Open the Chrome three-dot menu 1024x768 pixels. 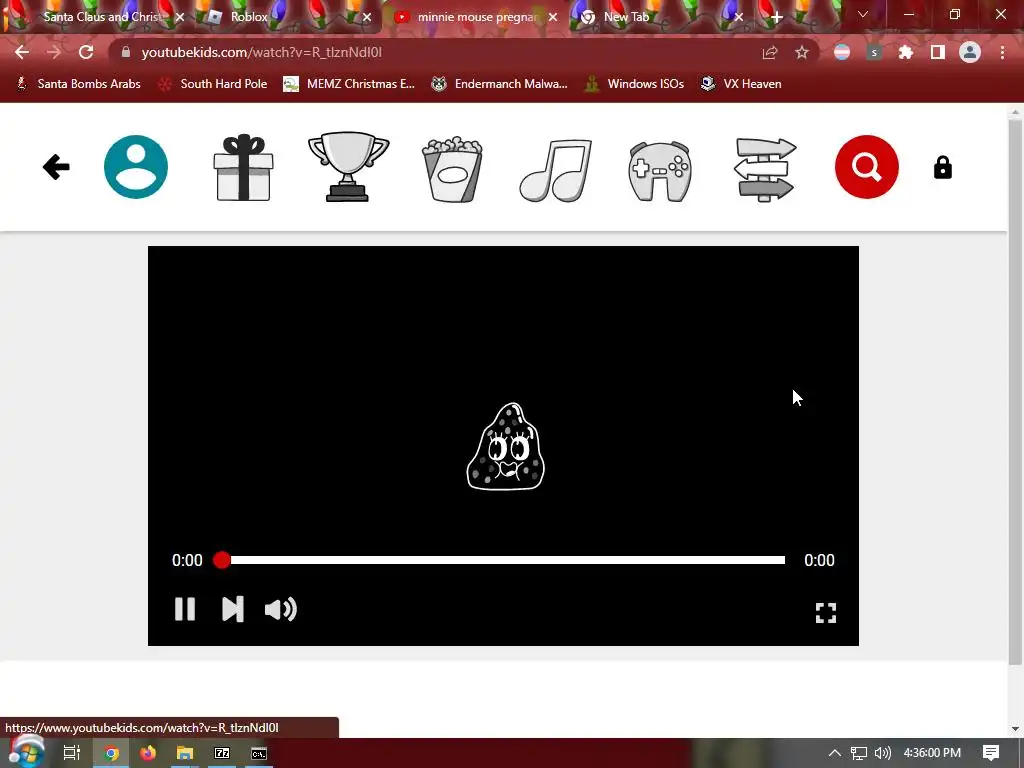click(x=1002, y=52)
